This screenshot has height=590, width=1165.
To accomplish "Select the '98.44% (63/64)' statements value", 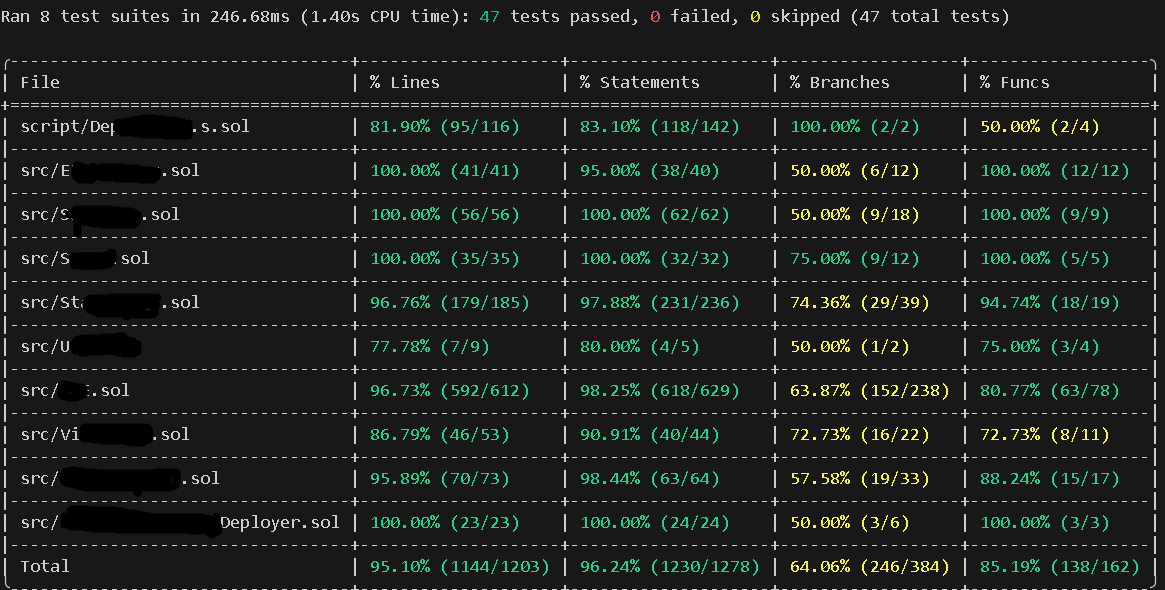I will [x=650, y=479].
